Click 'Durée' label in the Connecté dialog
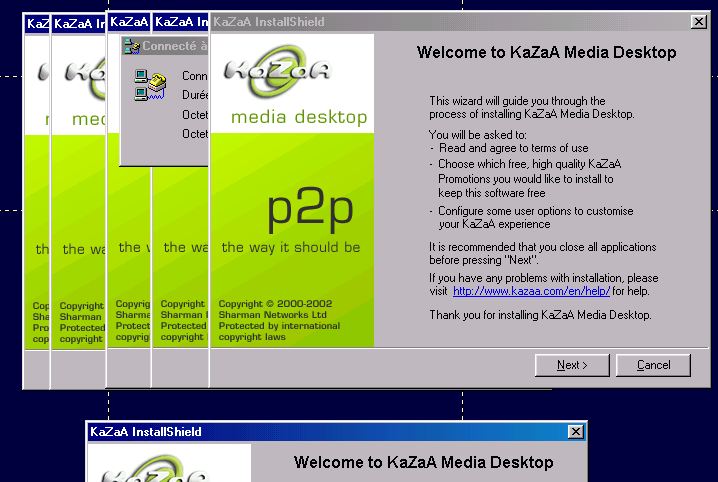The height and width of the screenshot is (482, 718). (x=195, y=95)
